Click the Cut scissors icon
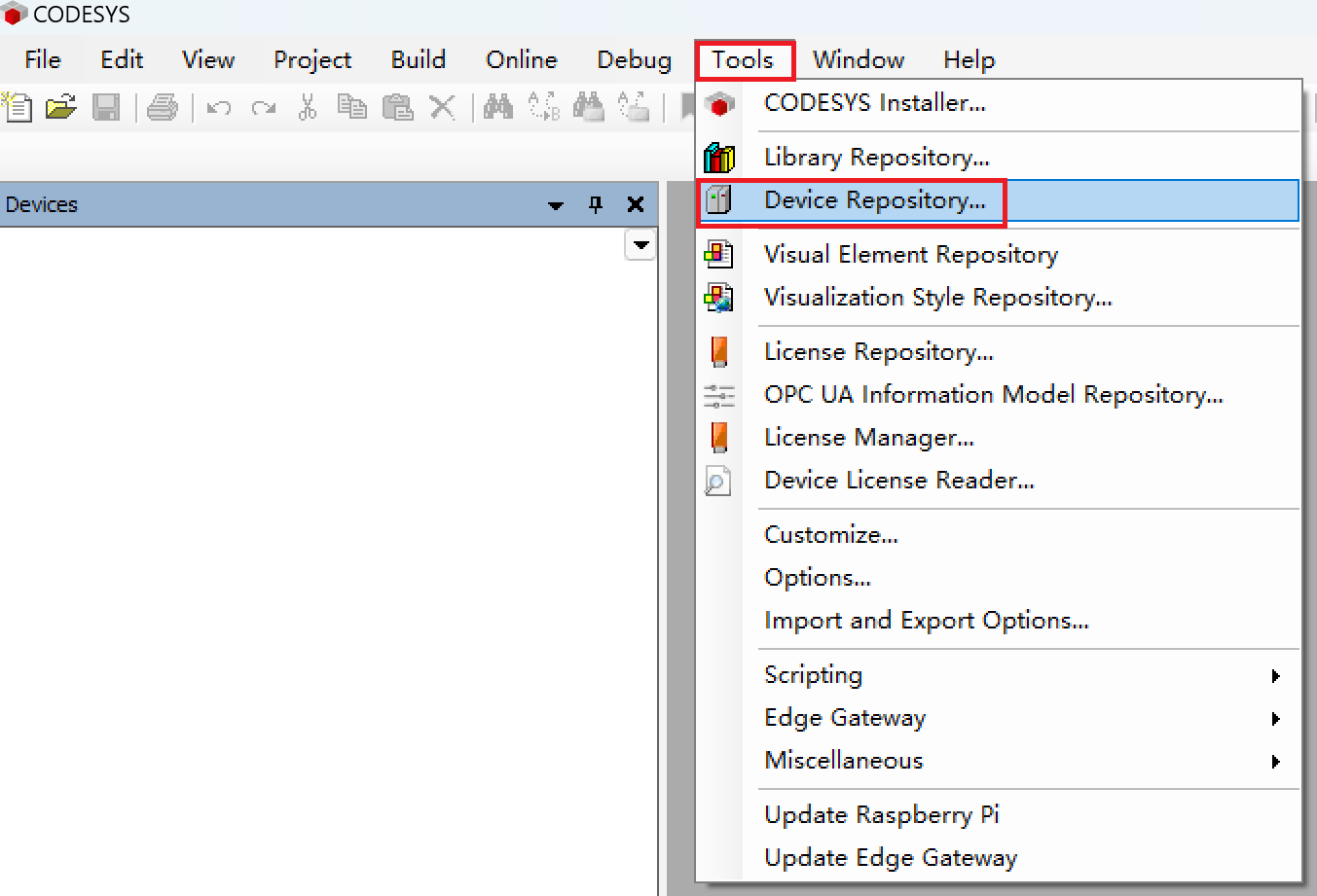 tap(308, 106)
